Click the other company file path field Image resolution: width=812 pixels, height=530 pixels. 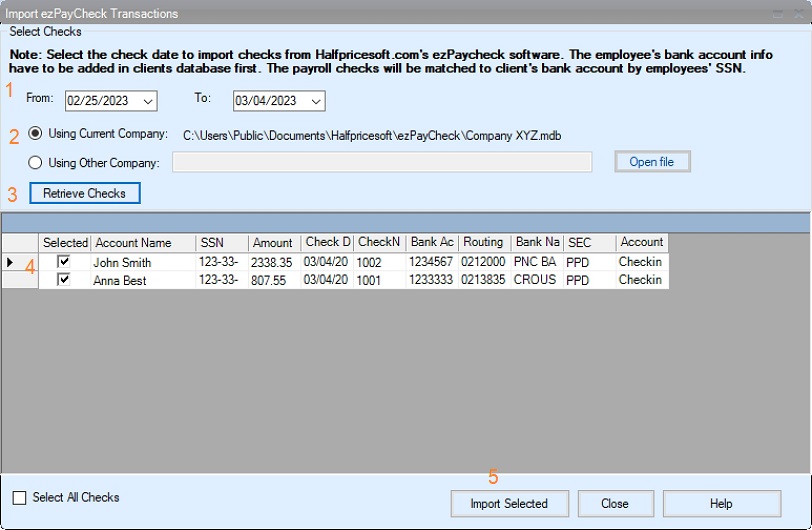click(382, 162)
